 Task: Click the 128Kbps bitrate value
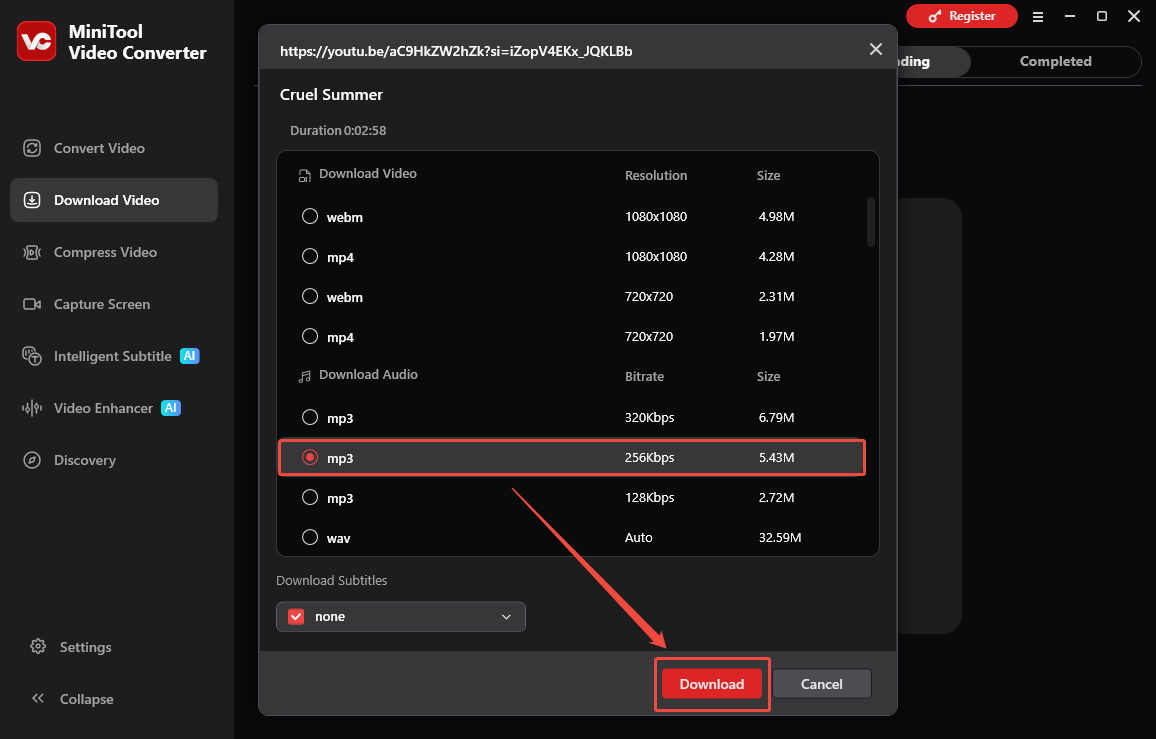click(x=650, y=497)
